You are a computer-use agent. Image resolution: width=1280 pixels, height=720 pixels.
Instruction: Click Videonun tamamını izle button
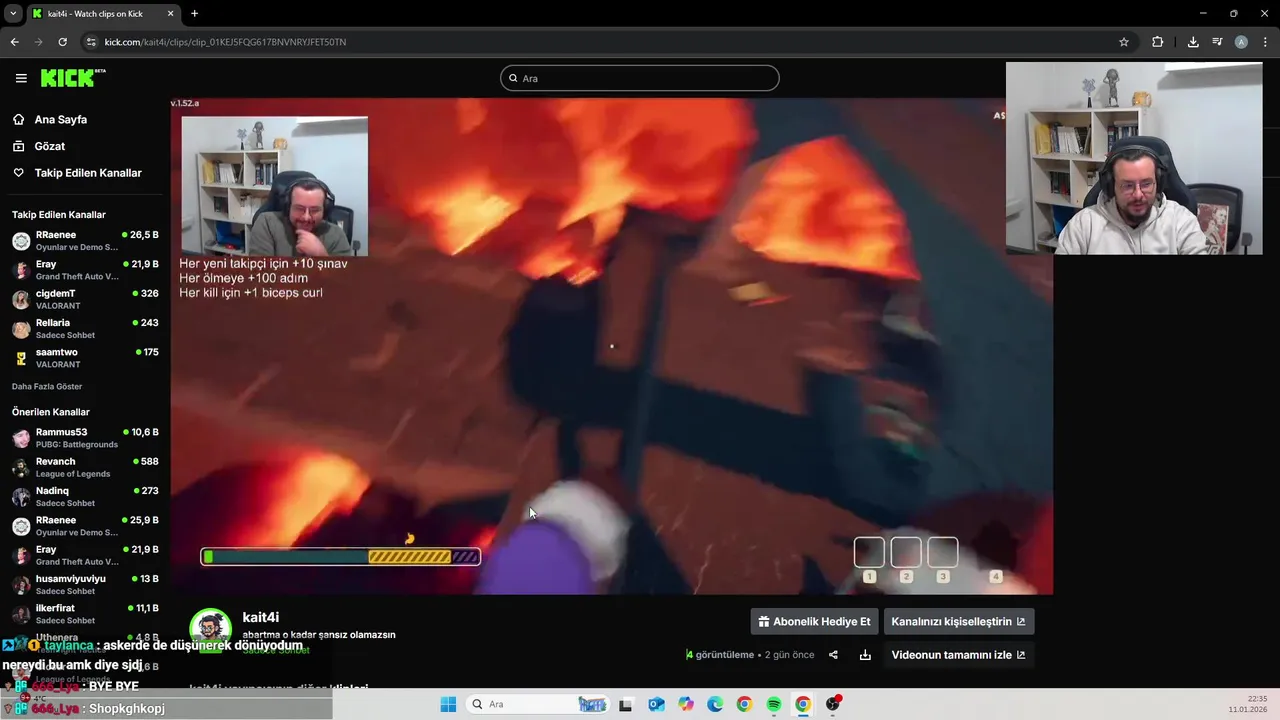pyautogui.click(x=959, y=655)
